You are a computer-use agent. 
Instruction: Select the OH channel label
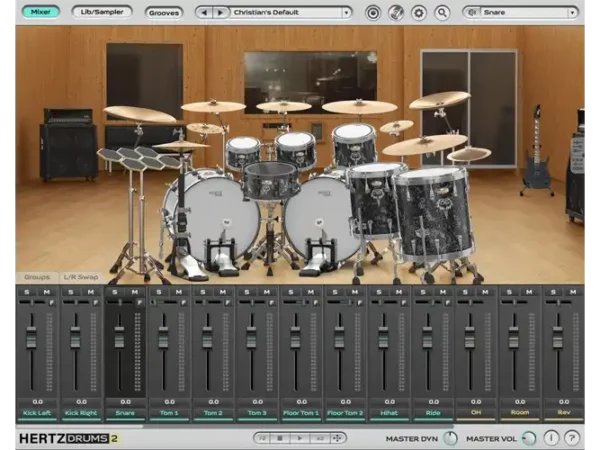click(x=476, y=412)
